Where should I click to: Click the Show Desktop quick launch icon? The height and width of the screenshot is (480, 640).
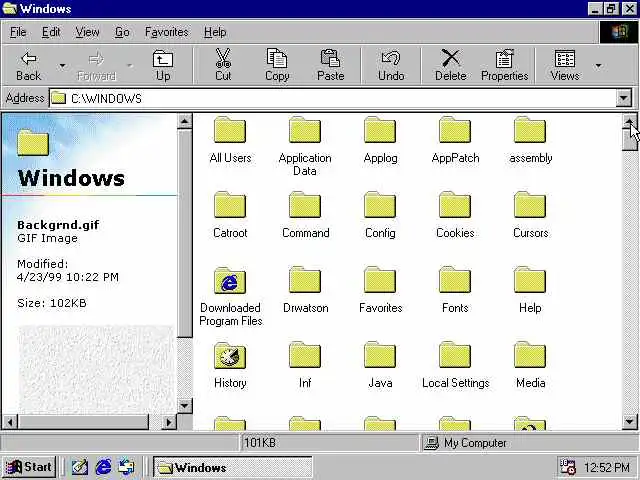pyautogui.click(x=80, y=467)
